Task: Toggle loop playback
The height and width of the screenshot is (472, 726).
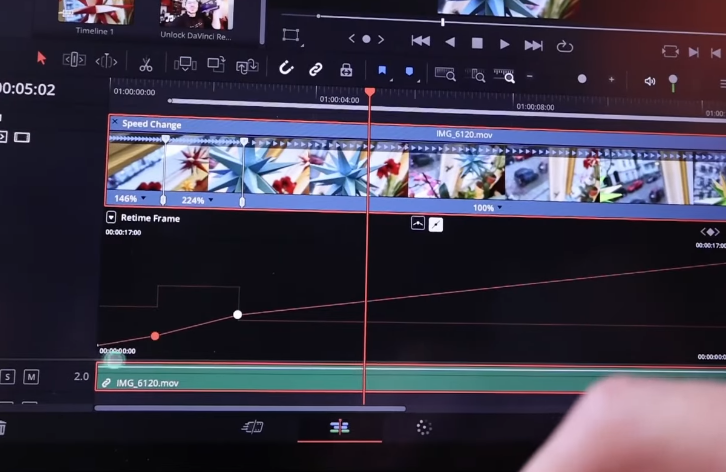Action: [x=565, y=46]
